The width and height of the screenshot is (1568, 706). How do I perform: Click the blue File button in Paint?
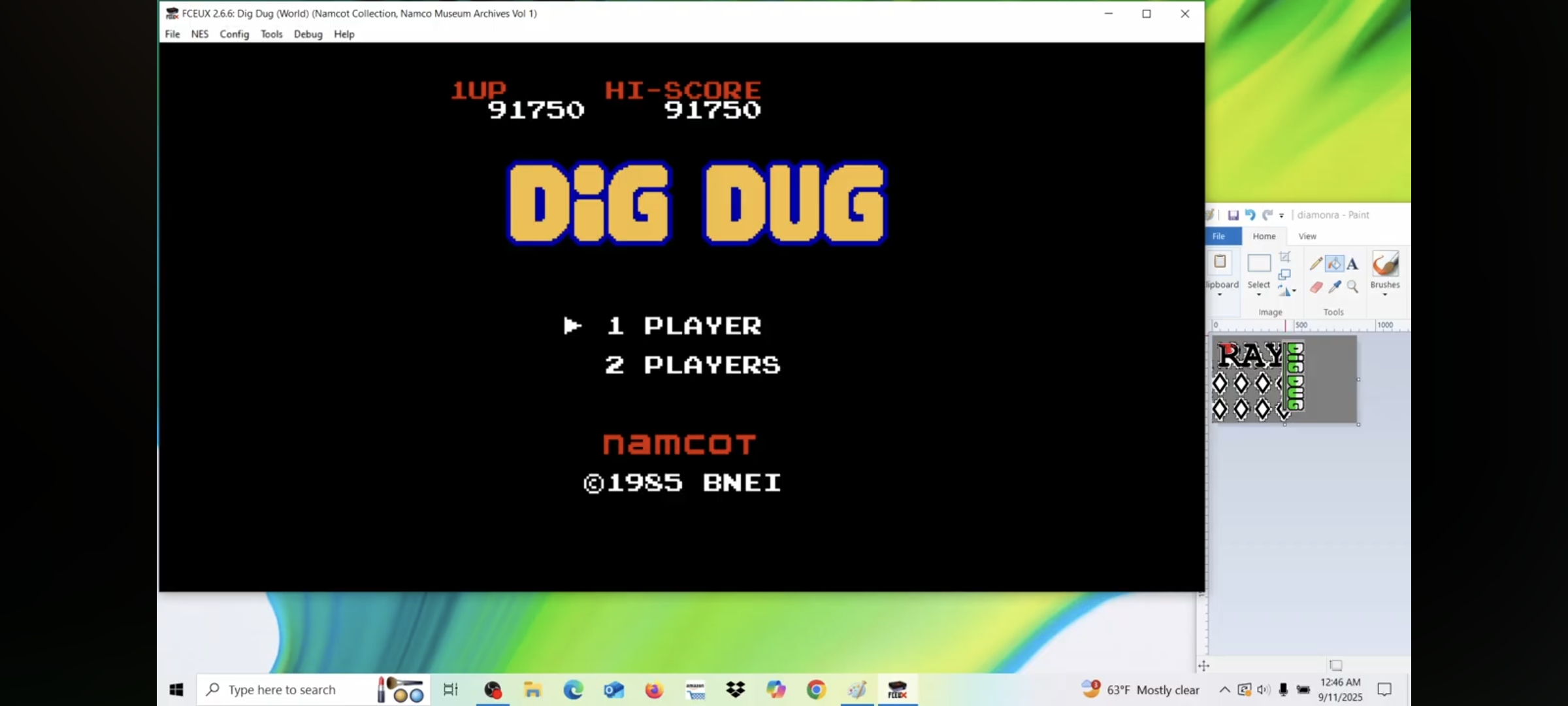click(1219, 236)
